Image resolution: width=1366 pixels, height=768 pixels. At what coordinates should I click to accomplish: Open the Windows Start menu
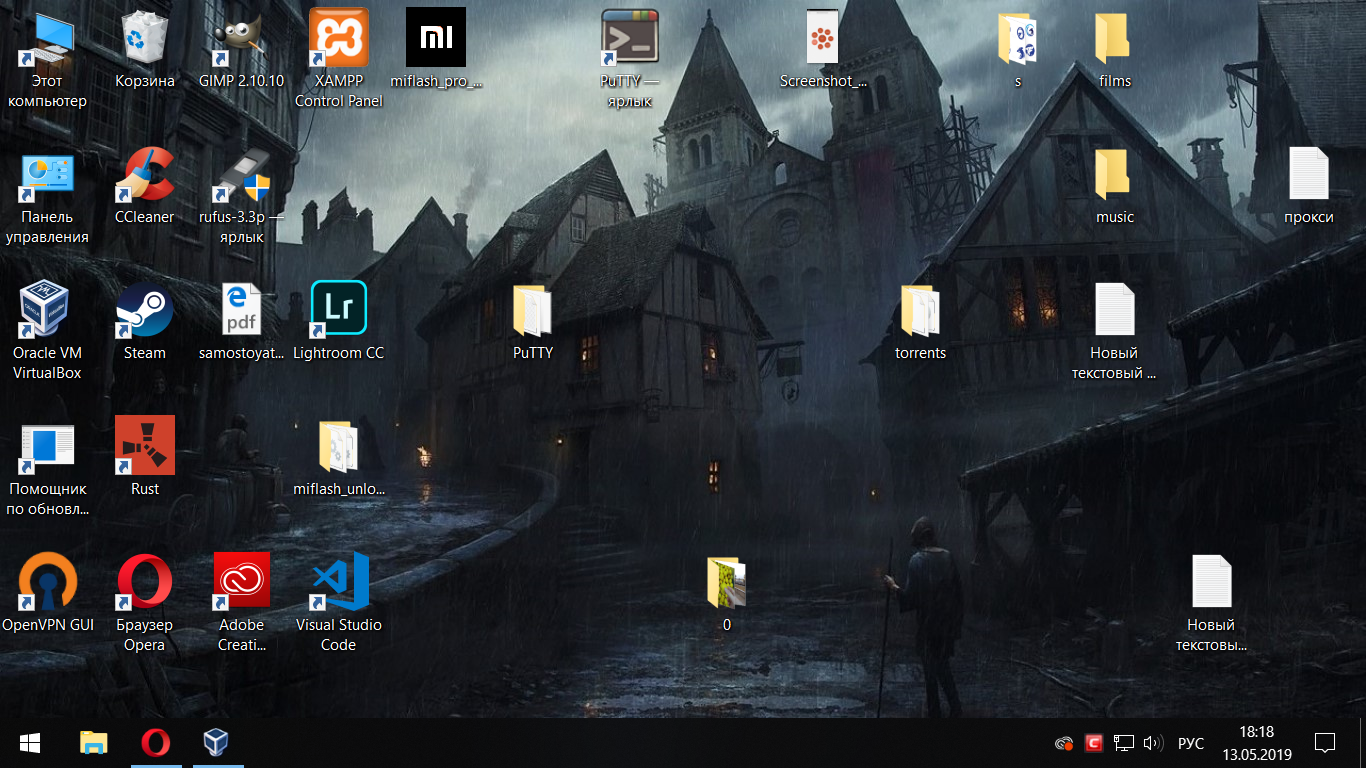pos(30,743)
